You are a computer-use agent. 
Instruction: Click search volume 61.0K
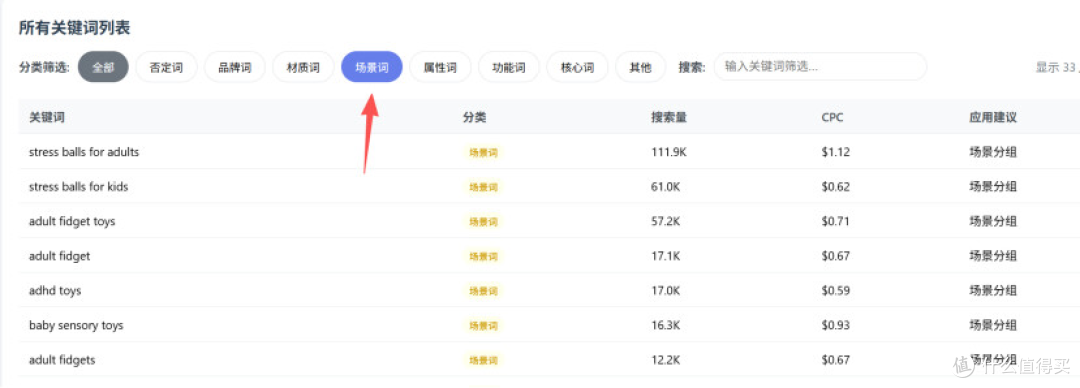pyautogui.click(x=666, y=187)
